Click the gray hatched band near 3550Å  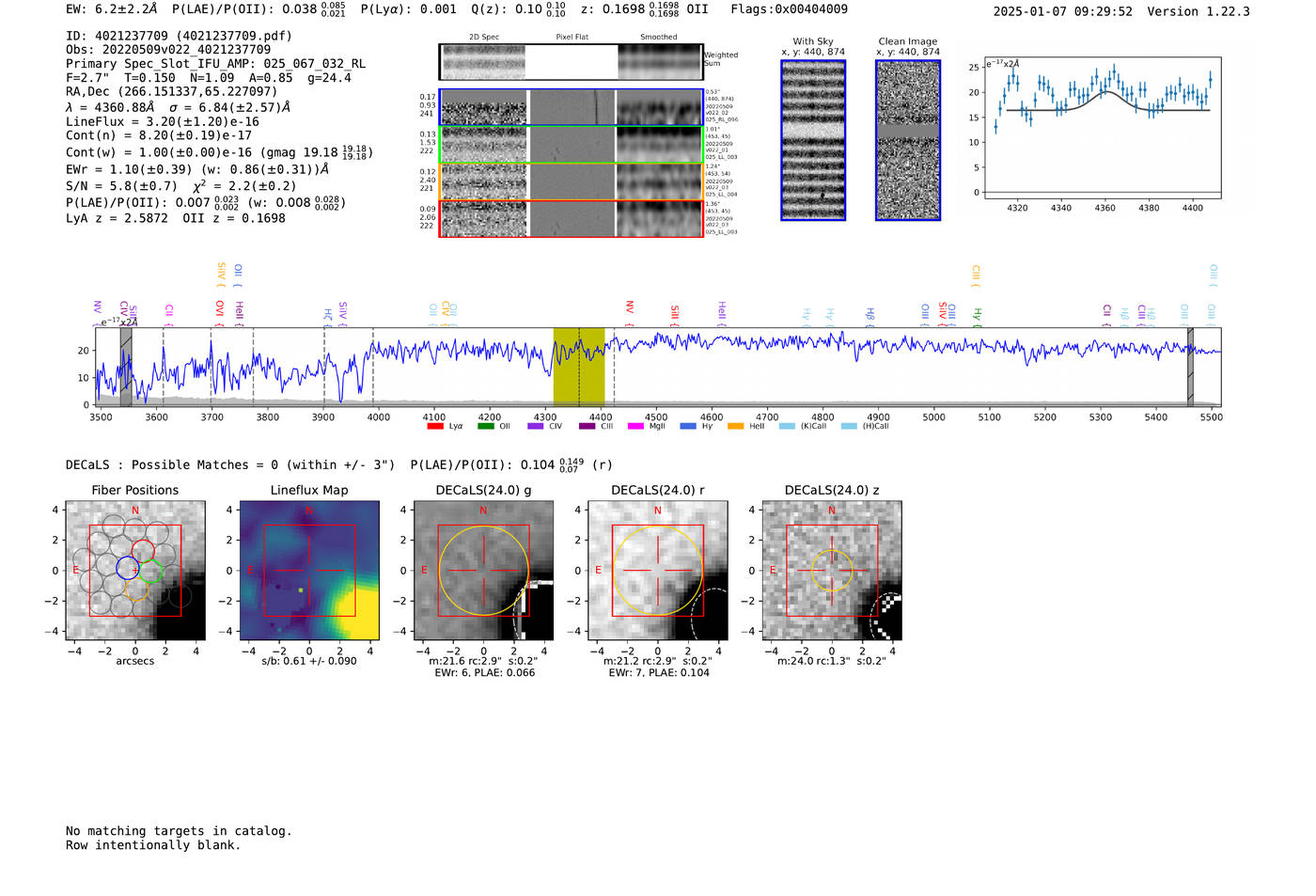click(x=126, y=367)
